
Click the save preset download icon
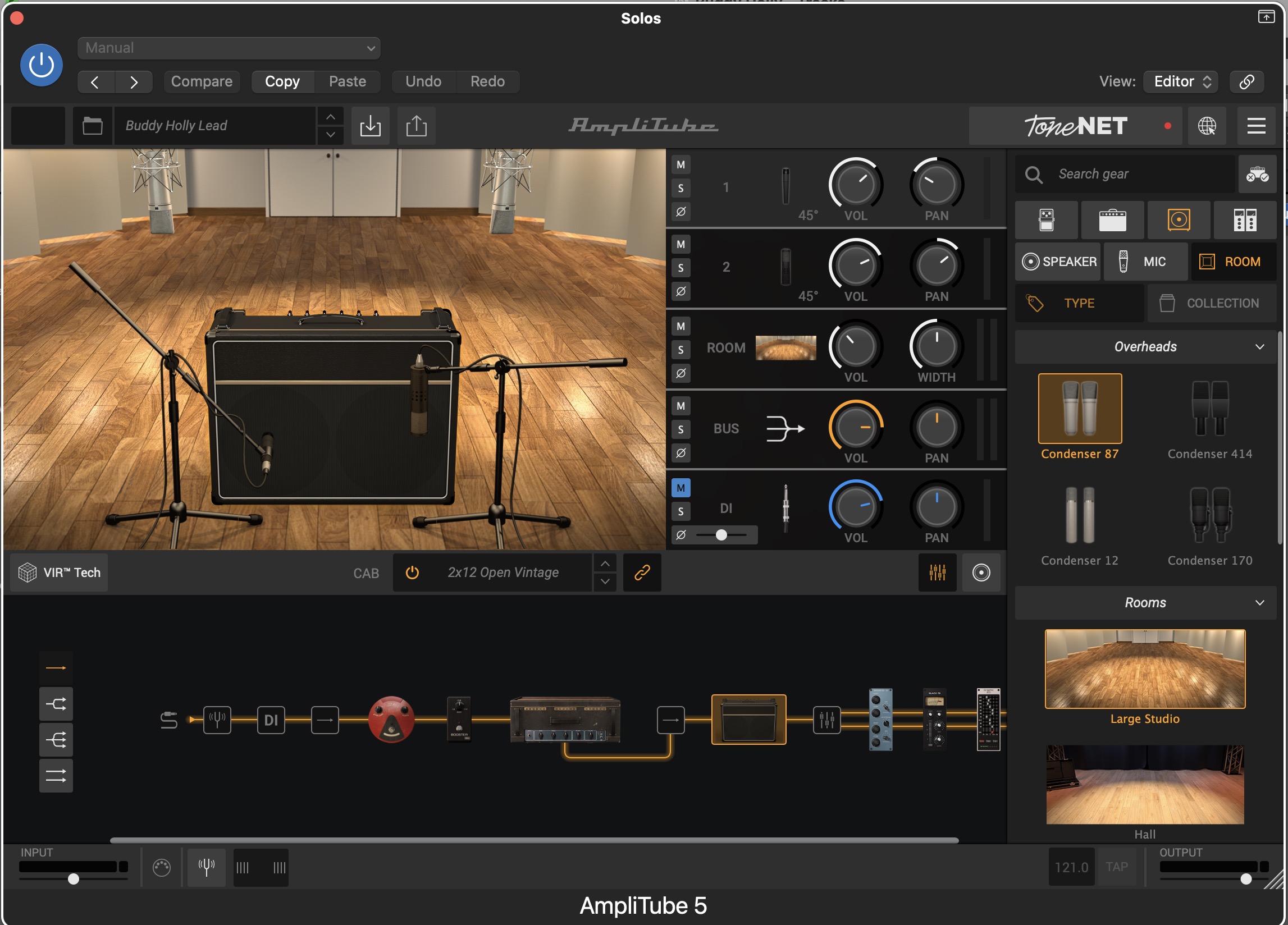(x=370, y=126)
